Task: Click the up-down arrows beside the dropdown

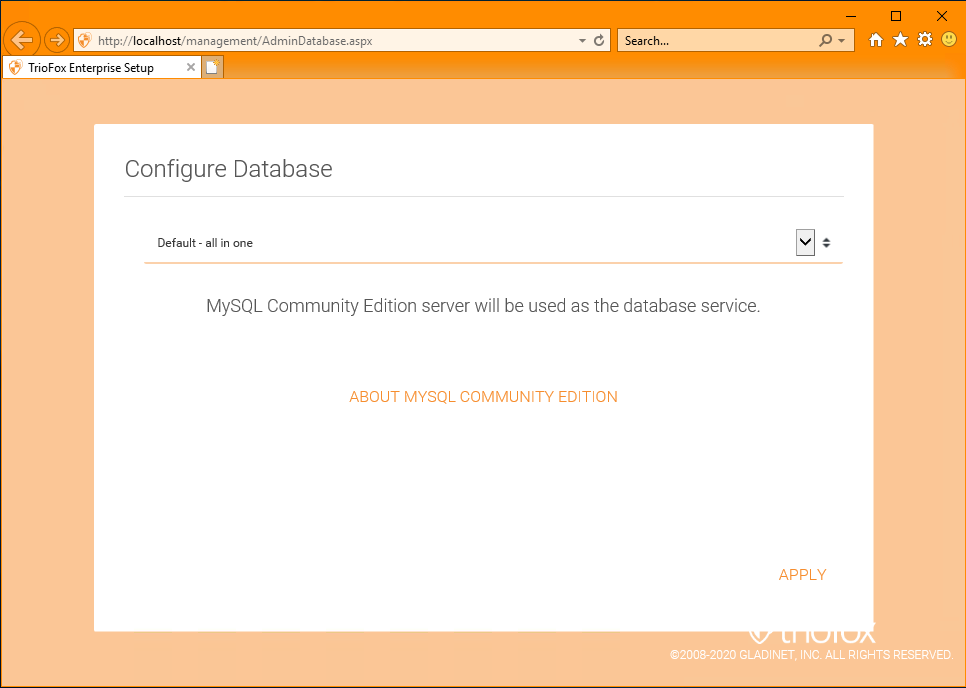Action: [x=826, y=243]
